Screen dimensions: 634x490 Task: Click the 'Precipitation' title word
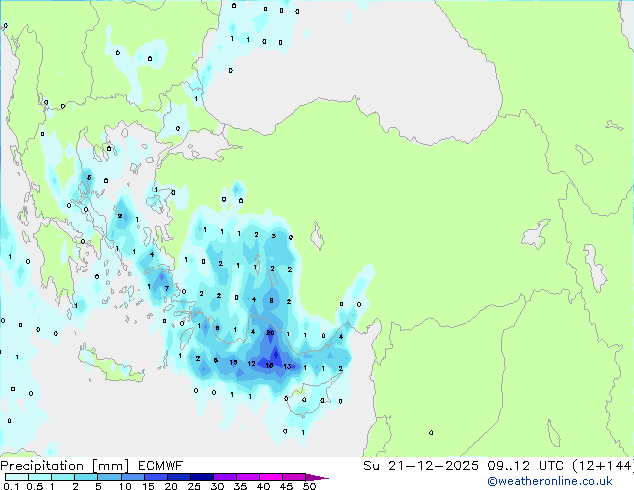coord(42,466)
